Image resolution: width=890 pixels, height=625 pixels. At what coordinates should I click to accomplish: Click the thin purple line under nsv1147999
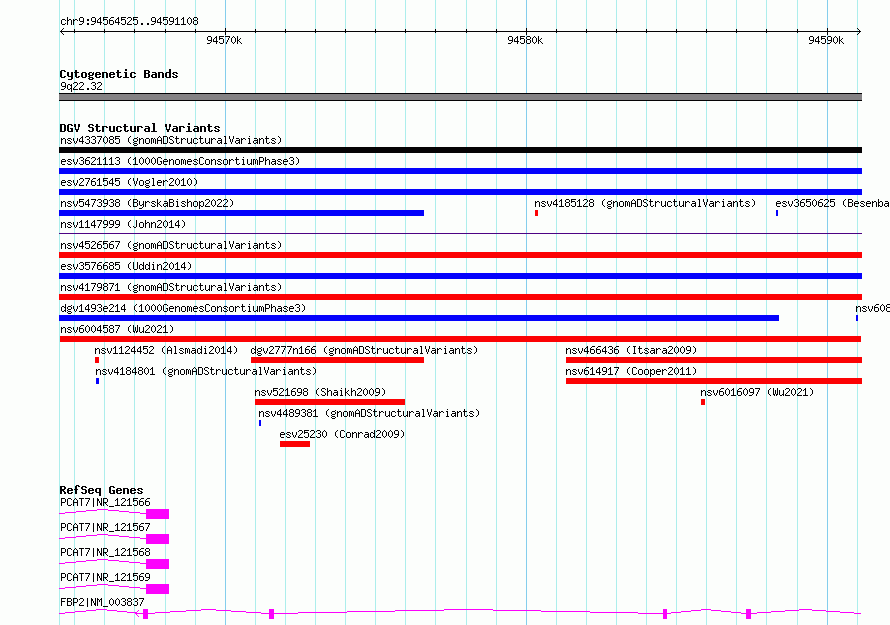click(x=460, y=233)
